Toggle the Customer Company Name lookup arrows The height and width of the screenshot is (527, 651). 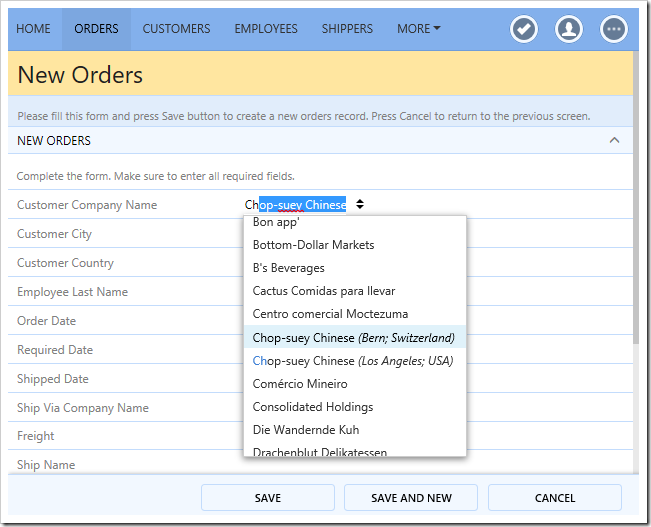pyautogui.click(x=360, y=204)
